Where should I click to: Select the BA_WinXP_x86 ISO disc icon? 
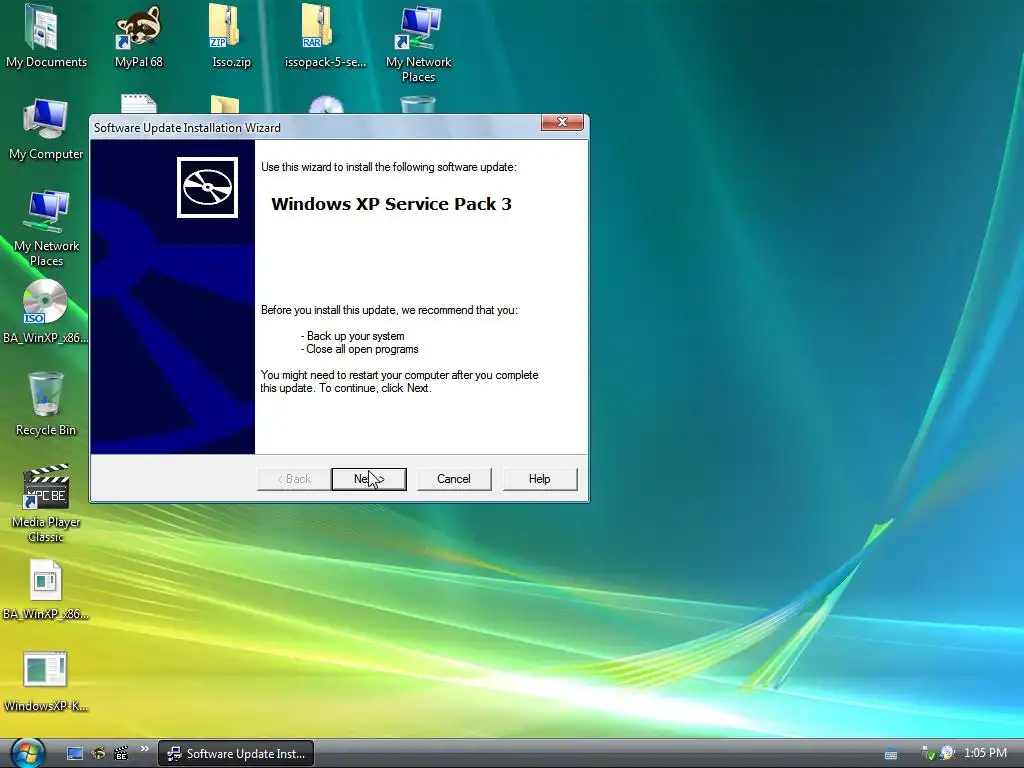[x=44, y=311]
